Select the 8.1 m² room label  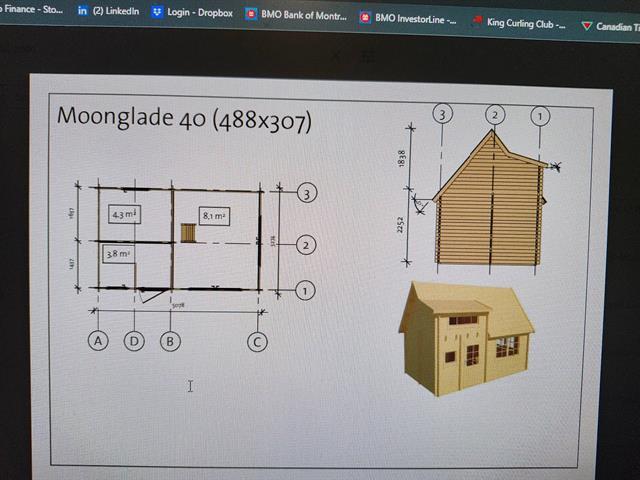click(x=215, y=215)
